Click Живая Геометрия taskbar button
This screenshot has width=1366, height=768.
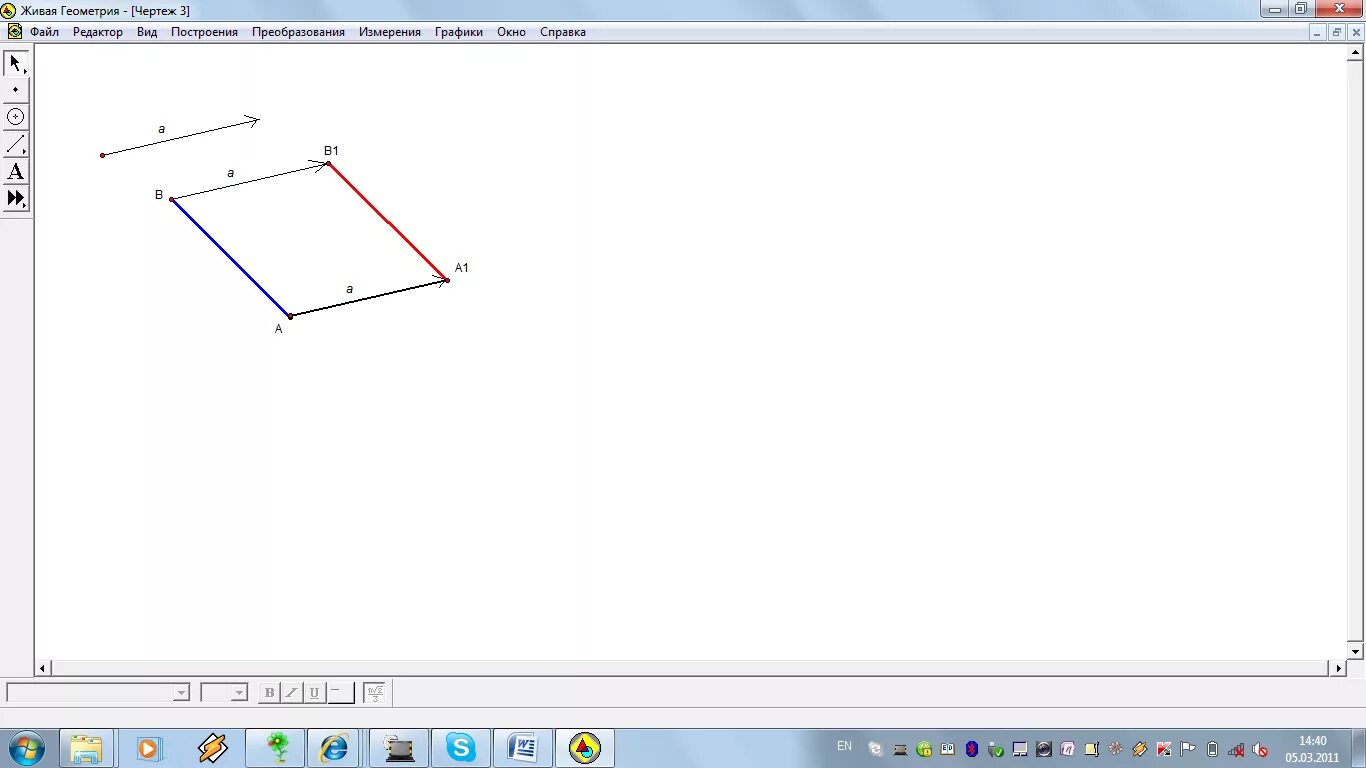coord(585,748)
